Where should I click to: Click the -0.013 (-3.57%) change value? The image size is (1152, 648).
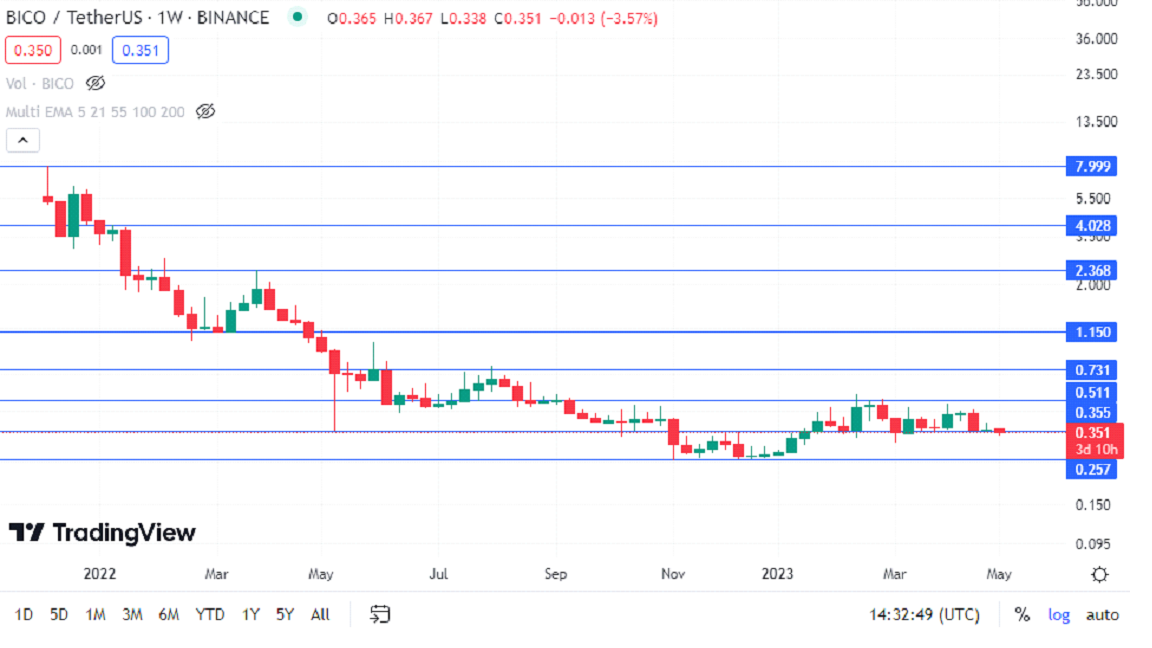[x=602, y=18]
